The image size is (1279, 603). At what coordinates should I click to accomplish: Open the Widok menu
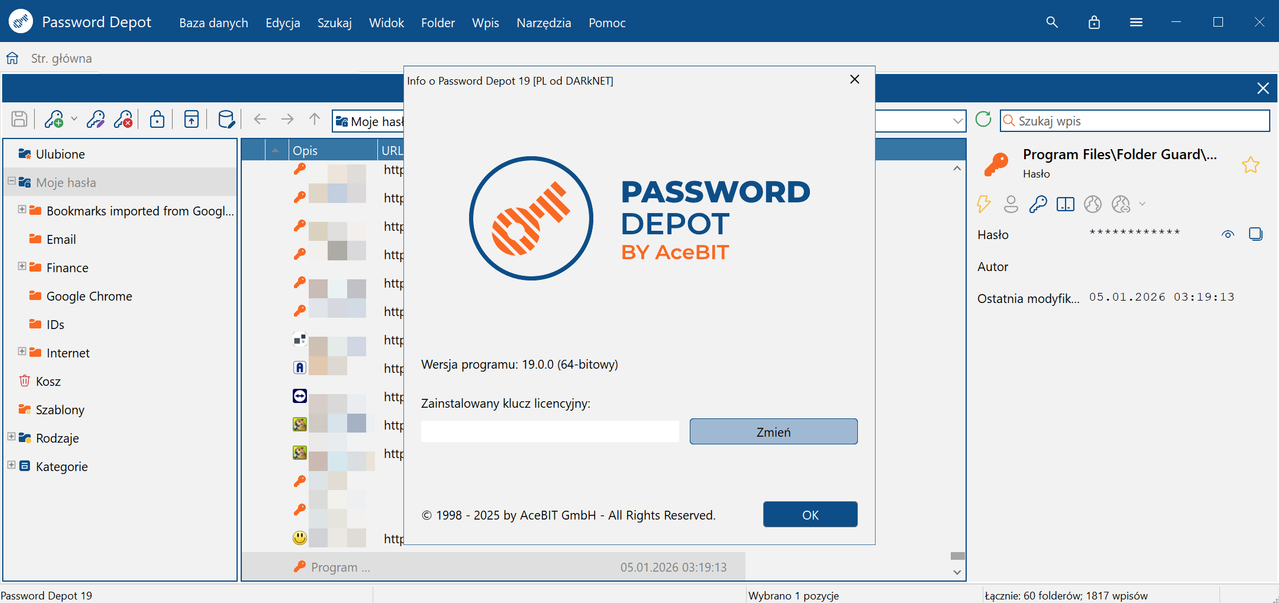[387, 22]
